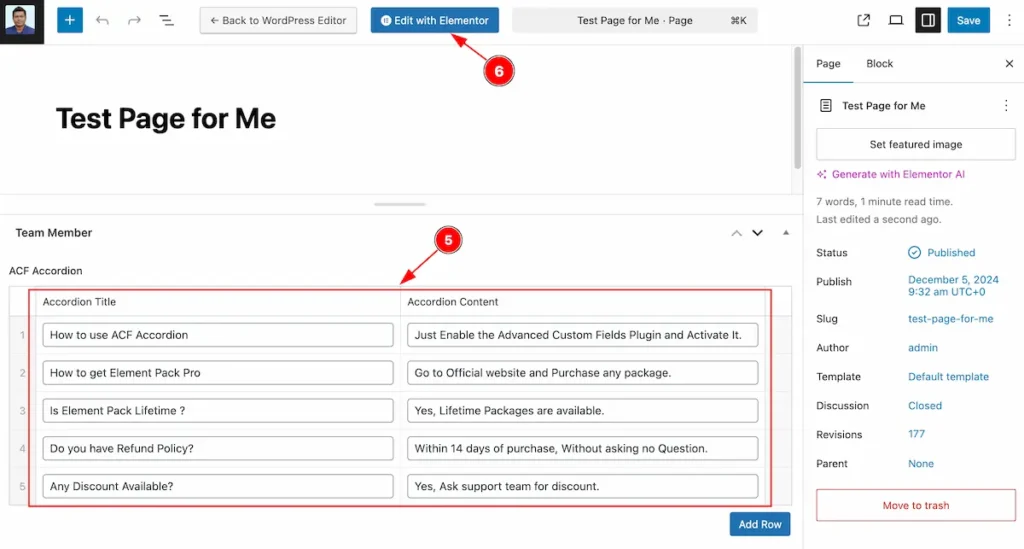Add a new row to ACF Accordion

click(x=760, y=524)
